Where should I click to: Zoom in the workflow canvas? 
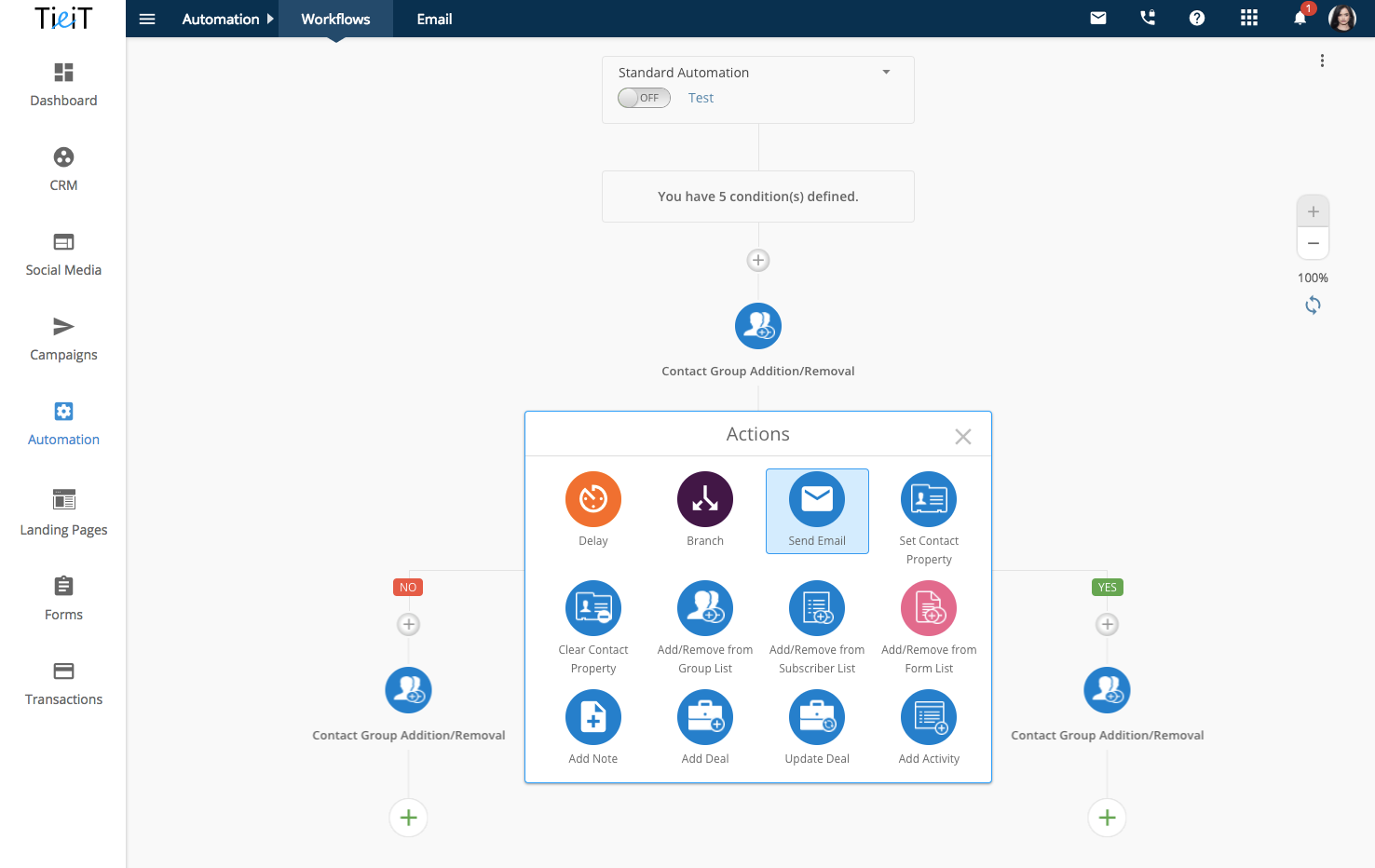[1313, 211]
